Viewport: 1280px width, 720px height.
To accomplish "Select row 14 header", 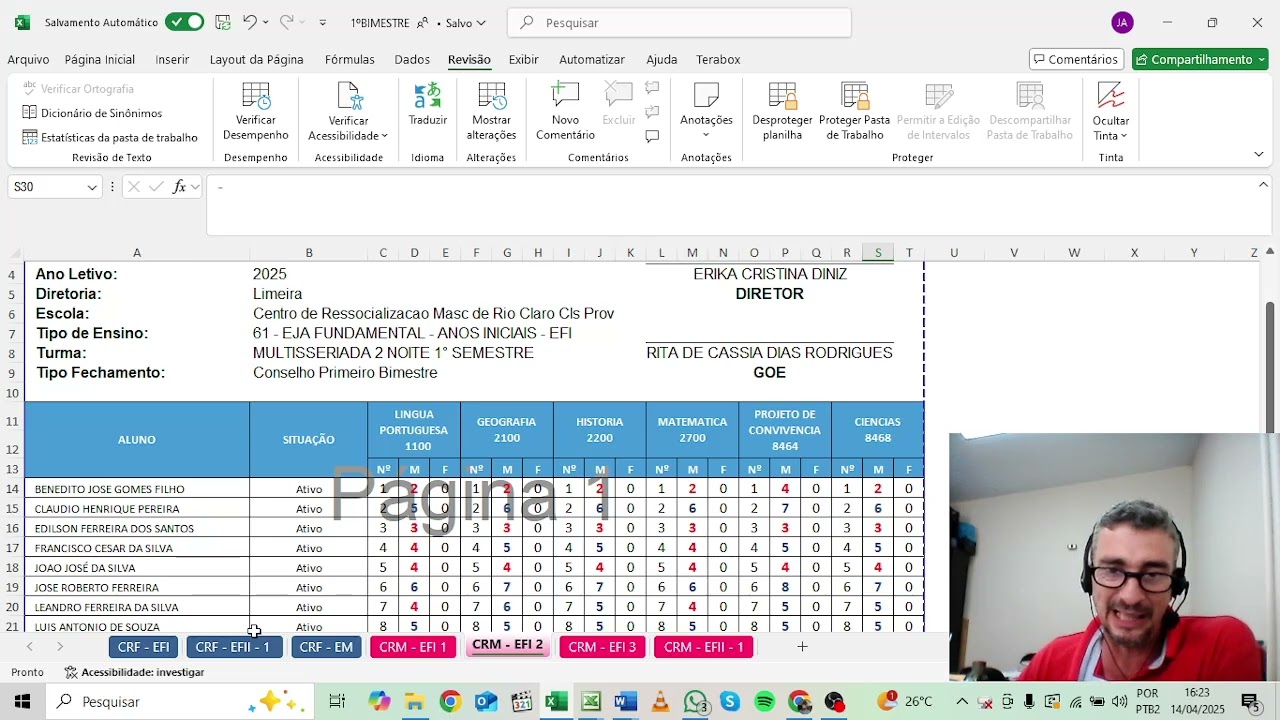I will coord(12,489).
